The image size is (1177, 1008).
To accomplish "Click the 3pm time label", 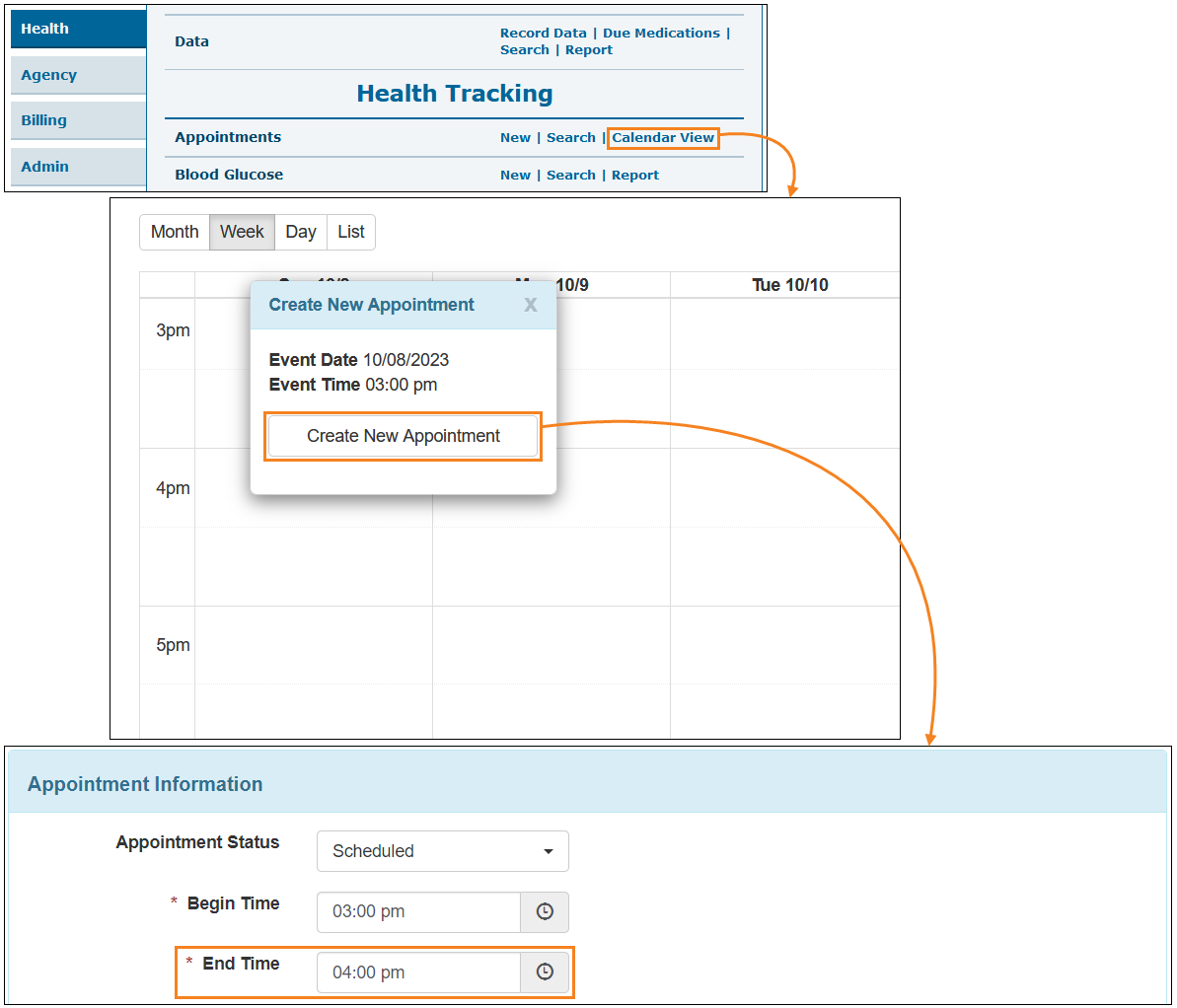I will tap(173, 331).
